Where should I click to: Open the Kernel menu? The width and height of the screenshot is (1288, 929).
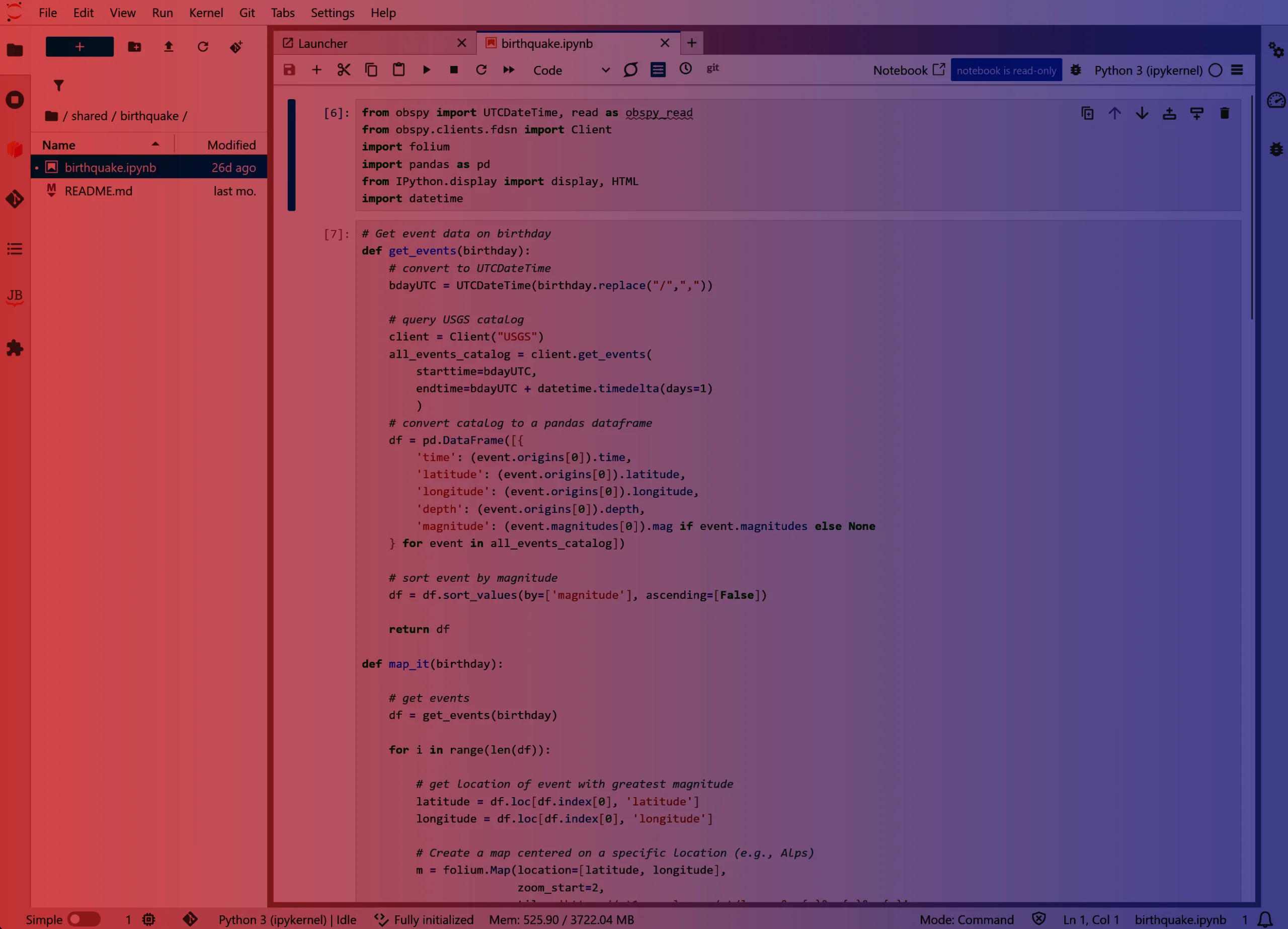tap(206, 13)
